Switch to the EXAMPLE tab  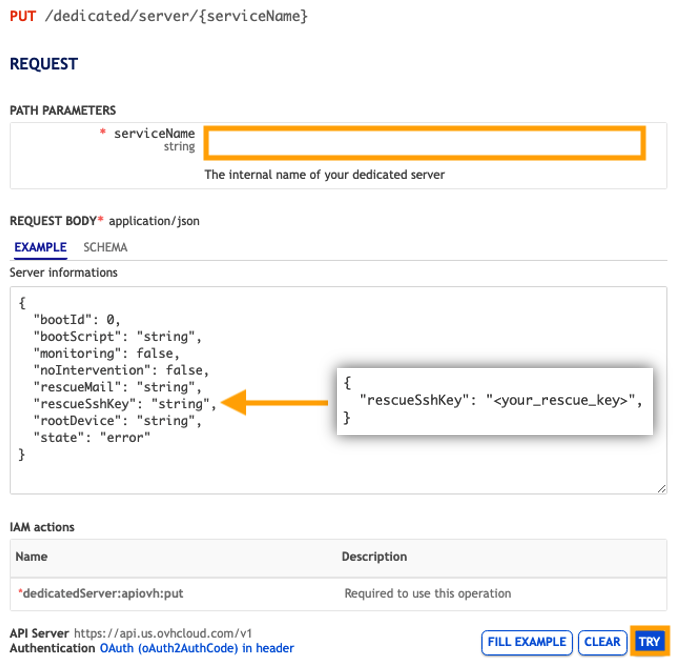[41, 248]
